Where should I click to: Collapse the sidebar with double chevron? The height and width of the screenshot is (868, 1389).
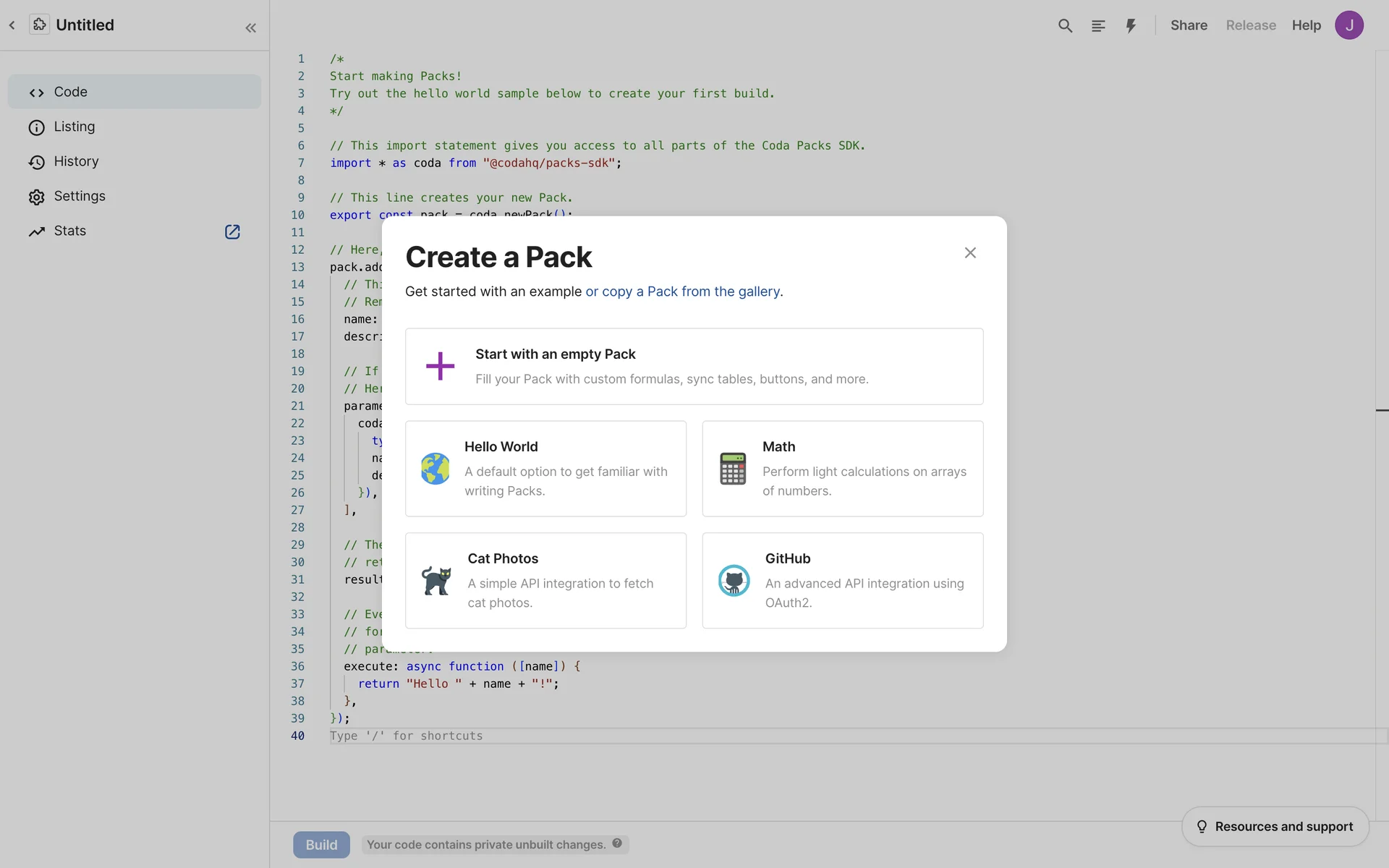coord(250,28)
